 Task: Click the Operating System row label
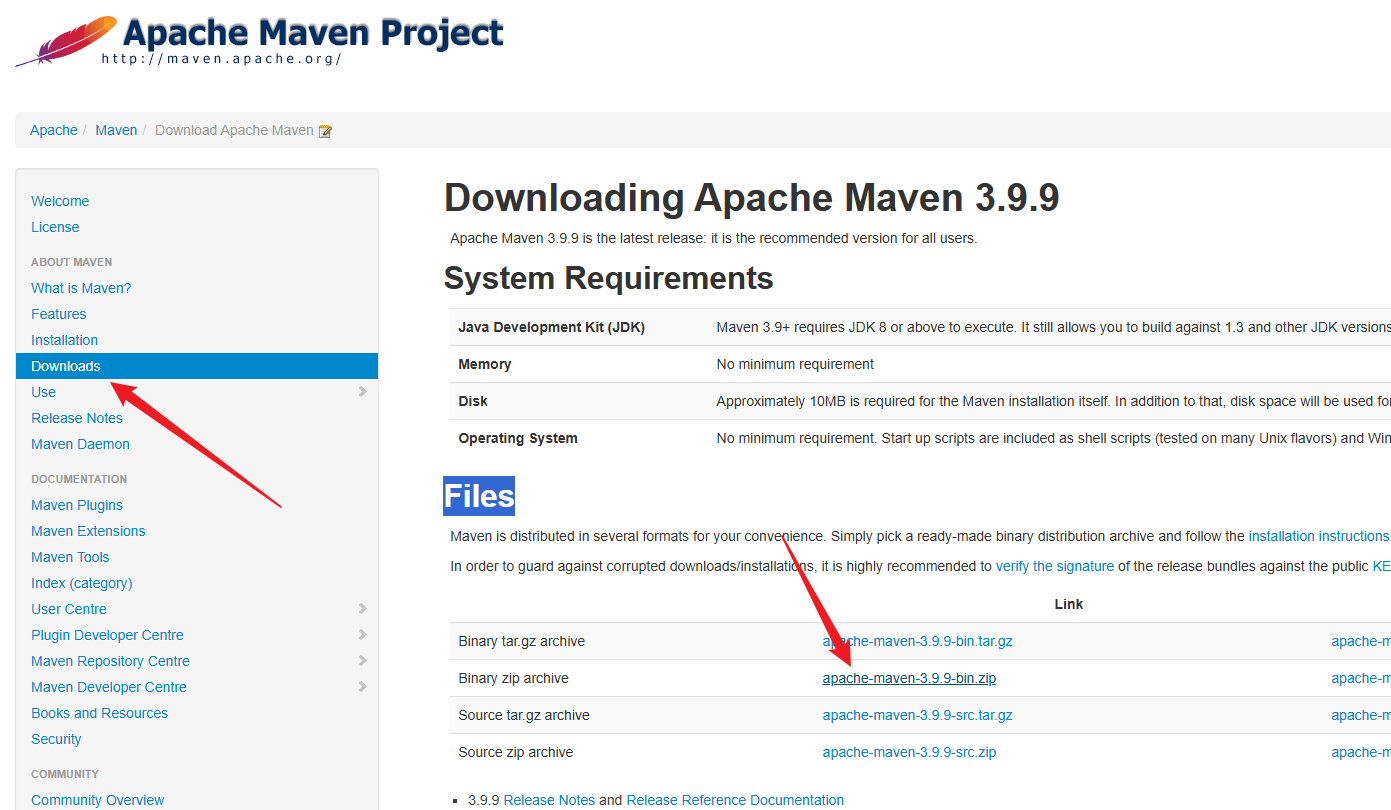coord(518,438)
